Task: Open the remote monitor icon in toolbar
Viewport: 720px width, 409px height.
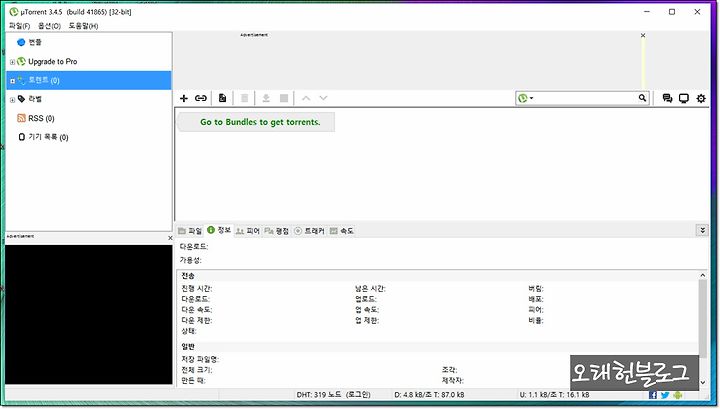Action: tap(684, 98)
